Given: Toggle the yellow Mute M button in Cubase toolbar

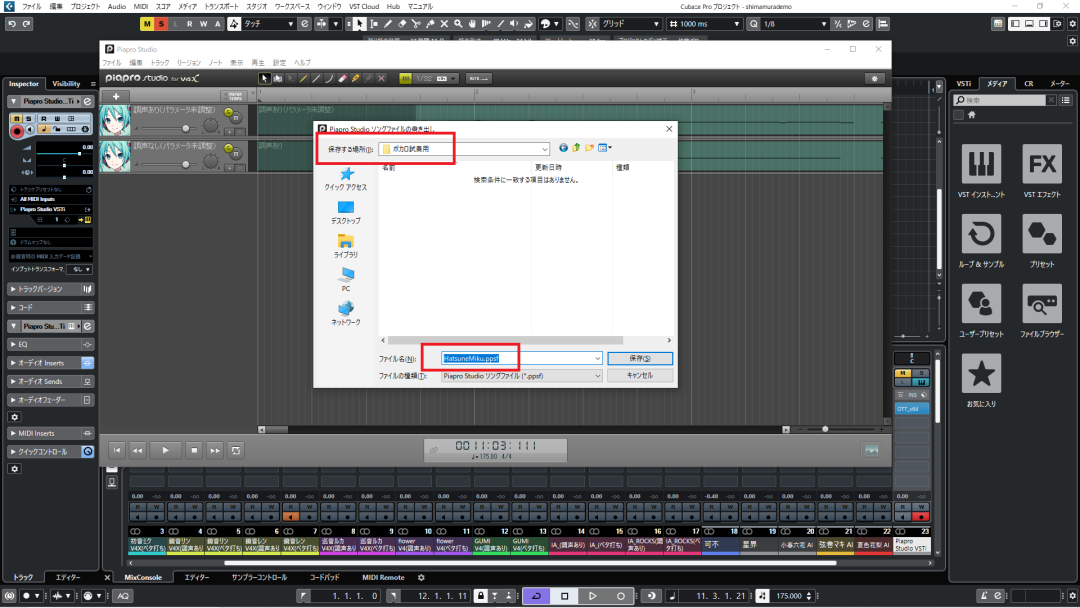Looking at the screenshot, I should [x=147, y=24].
